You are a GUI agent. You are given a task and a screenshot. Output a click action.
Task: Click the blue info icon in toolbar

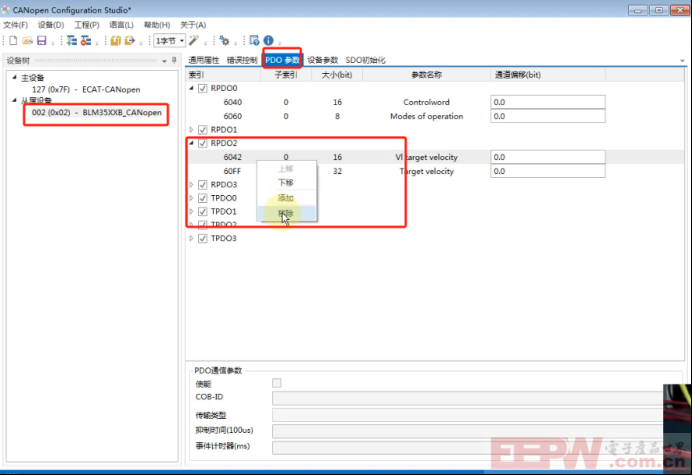point(268,41)
